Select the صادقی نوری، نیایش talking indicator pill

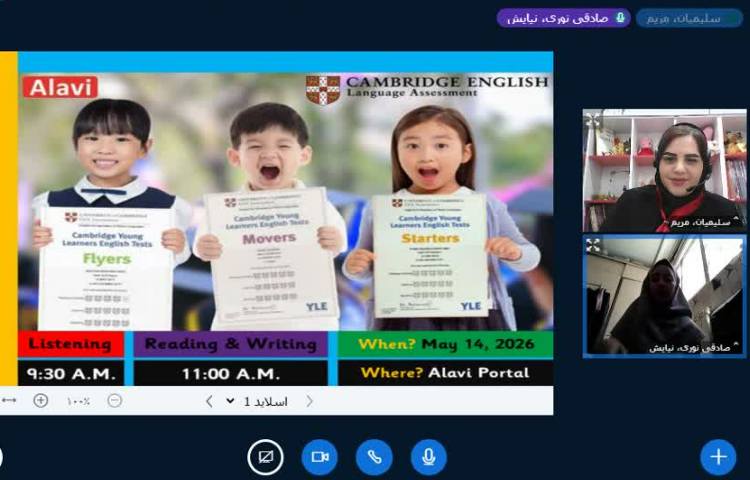[x=563, y=18]
